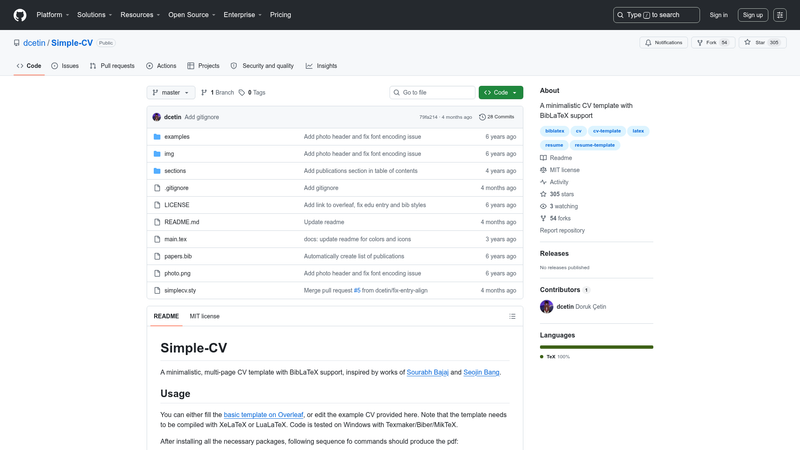800x450 pixels.
Task: Open the sections folder
Action: tap(175, 171)
